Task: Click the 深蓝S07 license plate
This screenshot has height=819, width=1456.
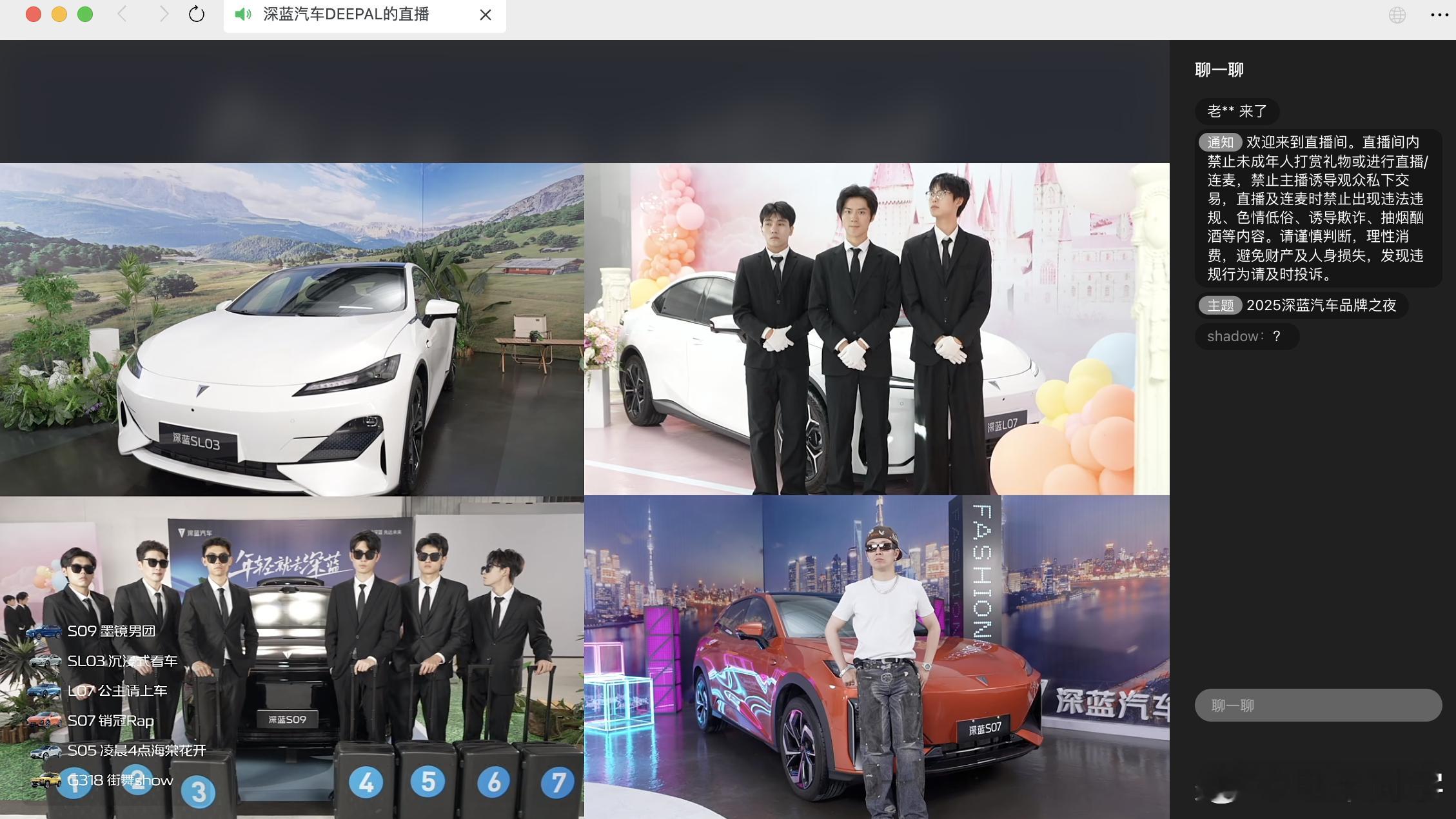Action: 985,729
